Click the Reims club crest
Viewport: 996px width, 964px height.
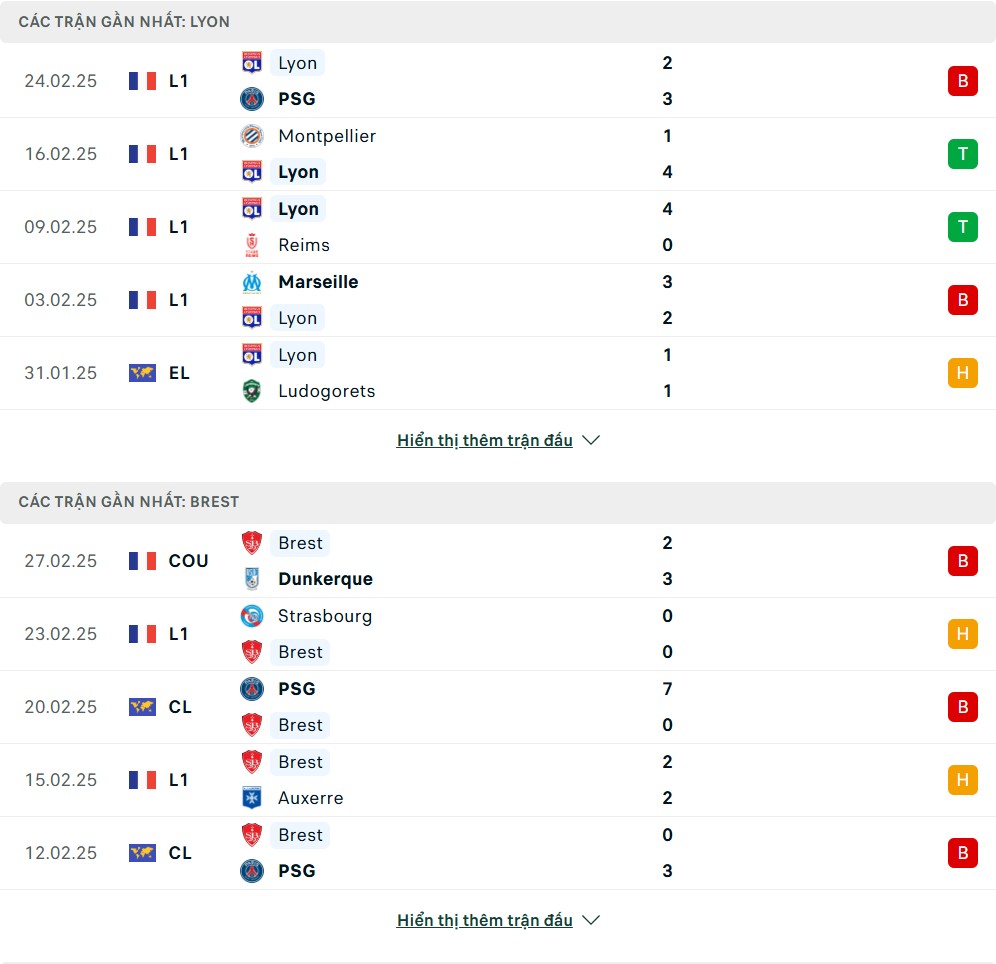[x=252, y=245]
